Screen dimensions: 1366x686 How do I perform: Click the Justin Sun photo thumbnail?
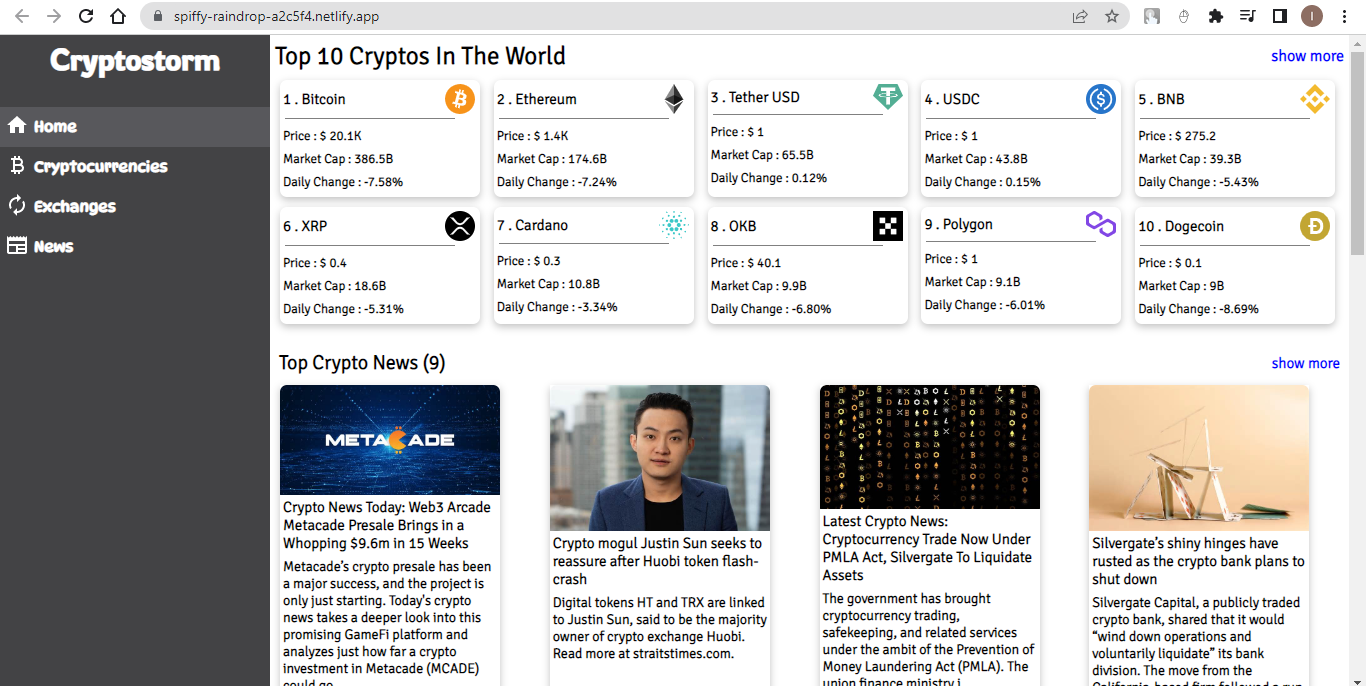pyautogui.click(x=660, y=458)
